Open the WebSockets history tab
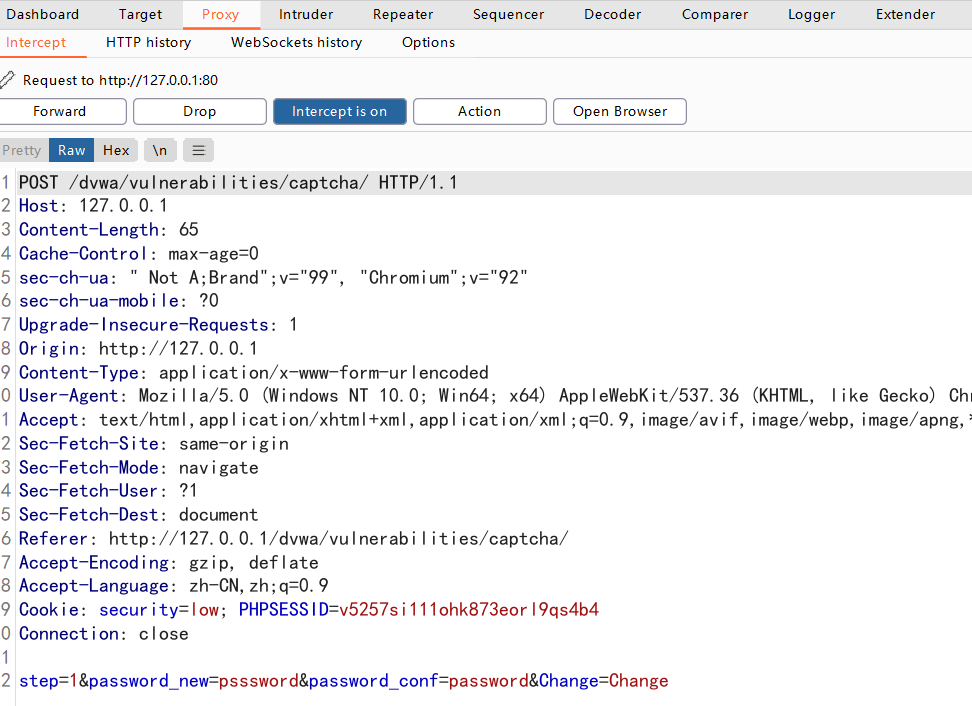972x706 pixels. click(x=296, y=42)
